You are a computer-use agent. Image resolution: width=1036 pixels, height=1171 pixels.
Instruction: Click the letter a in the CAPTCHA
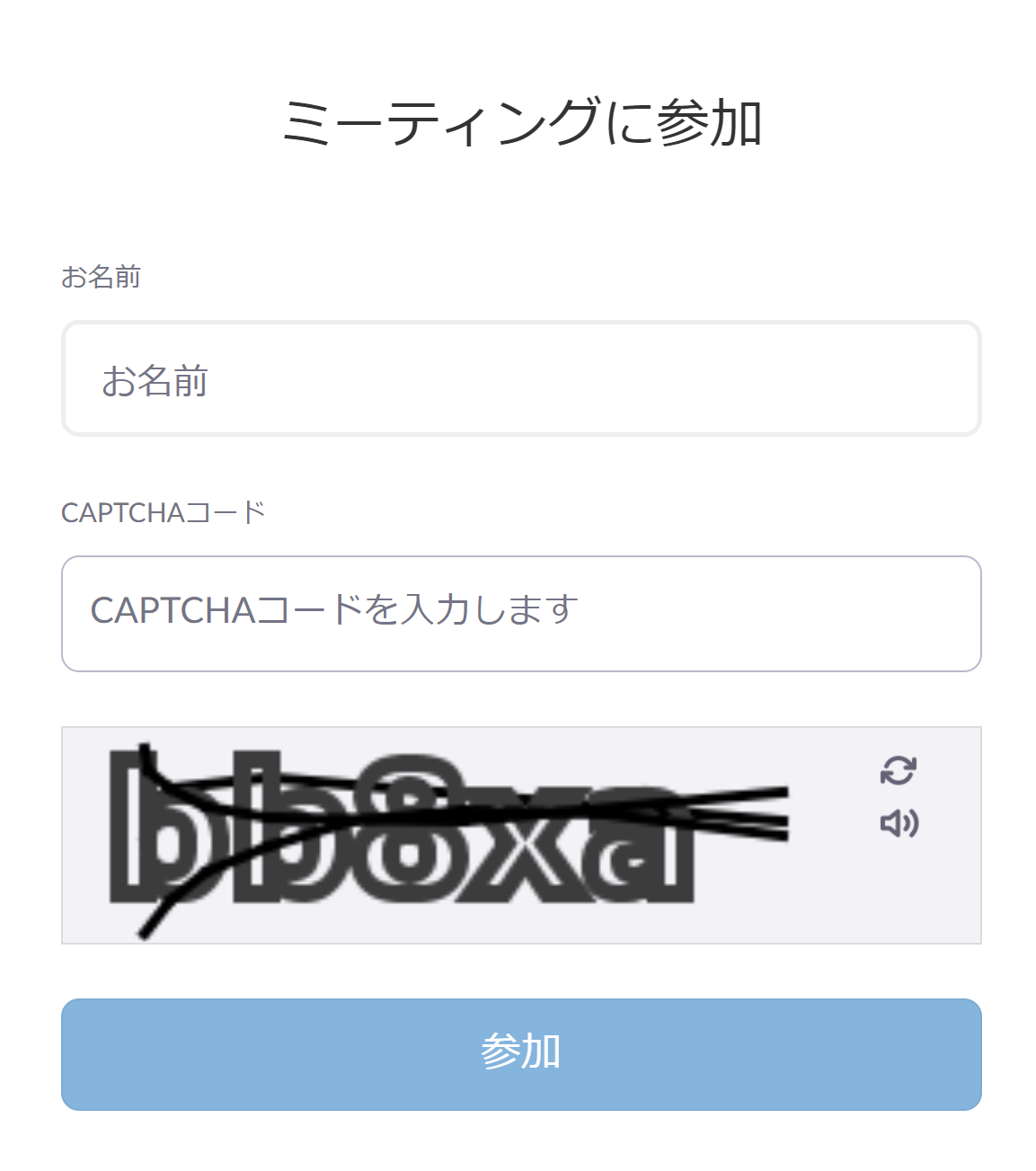[x=633, y=845]
